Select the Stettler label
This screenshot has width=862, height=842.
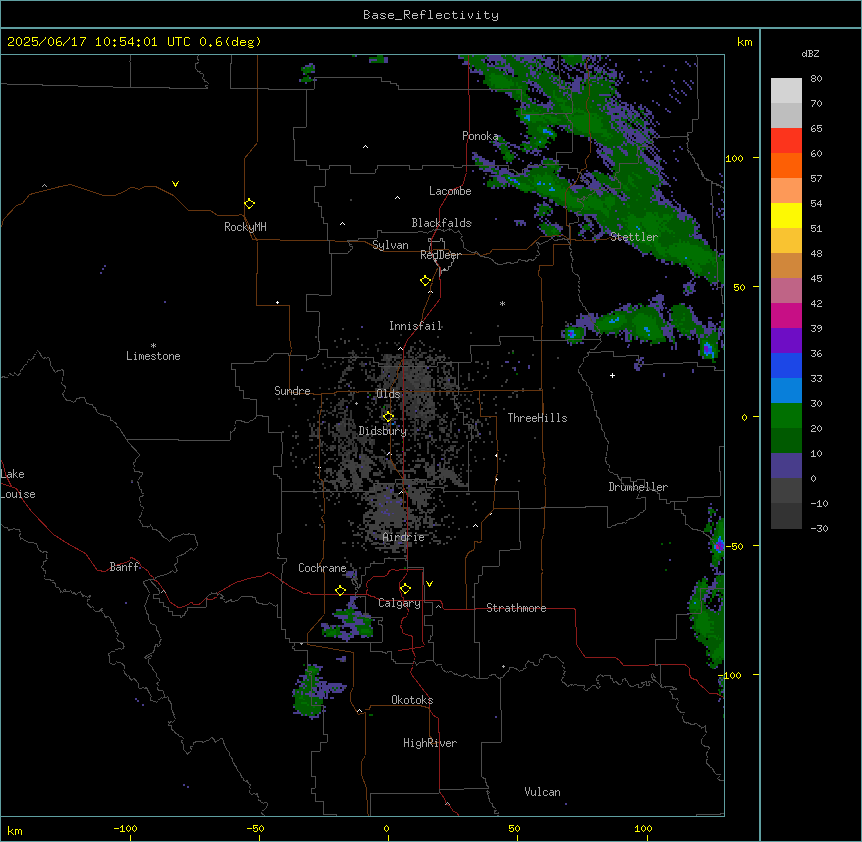[x=634, y=237]
